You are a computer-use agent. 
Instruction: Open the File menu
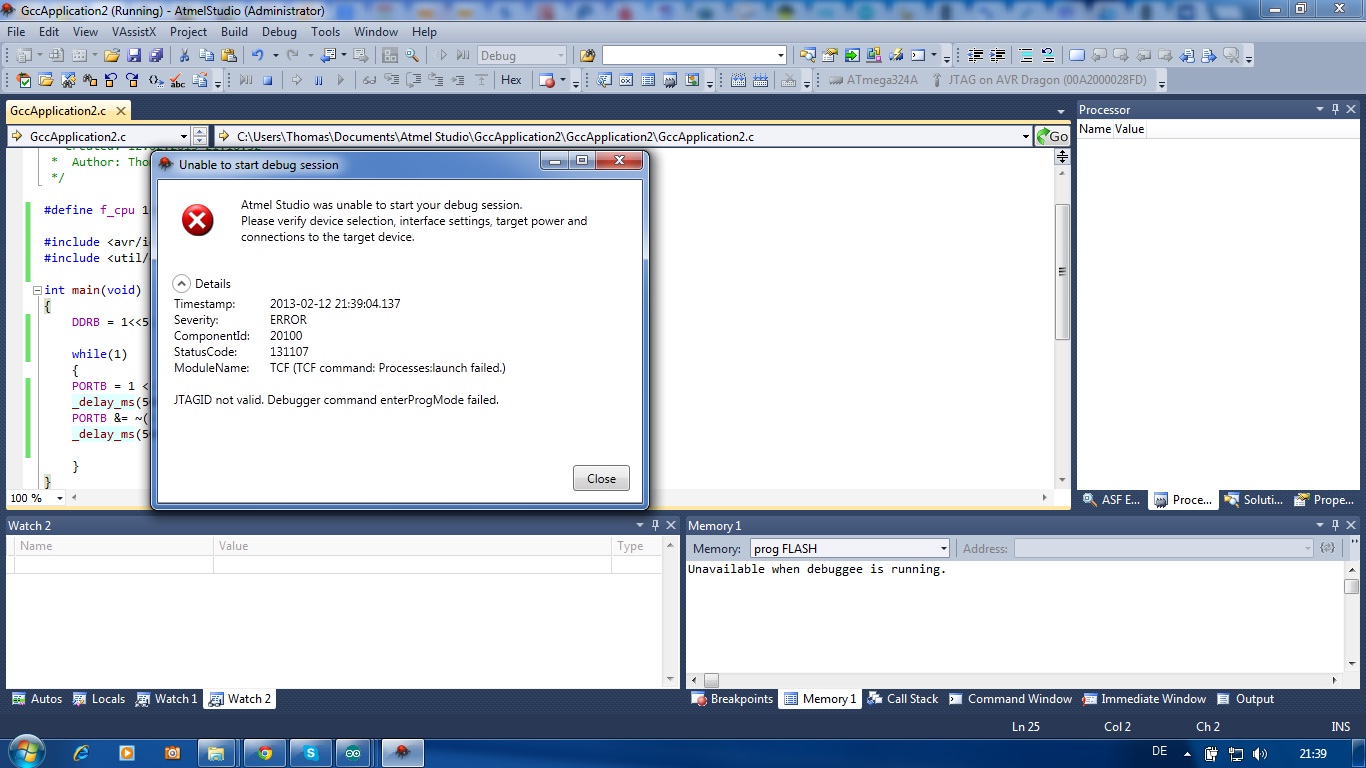(x=16, y=32)
